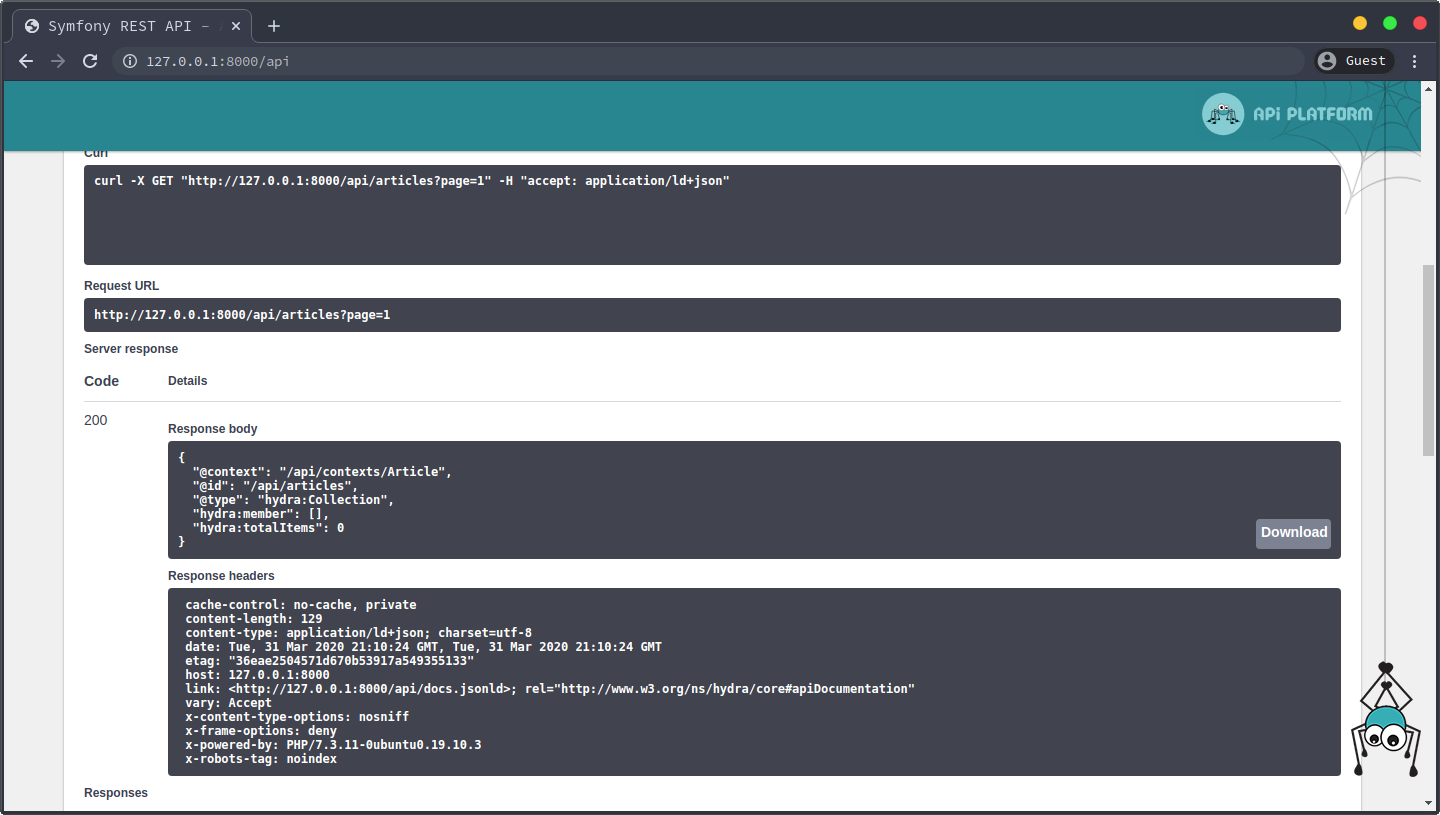1440x815 pixels.
Task: Click the vertical scrollbar thumb
Action: [1429, 360]
